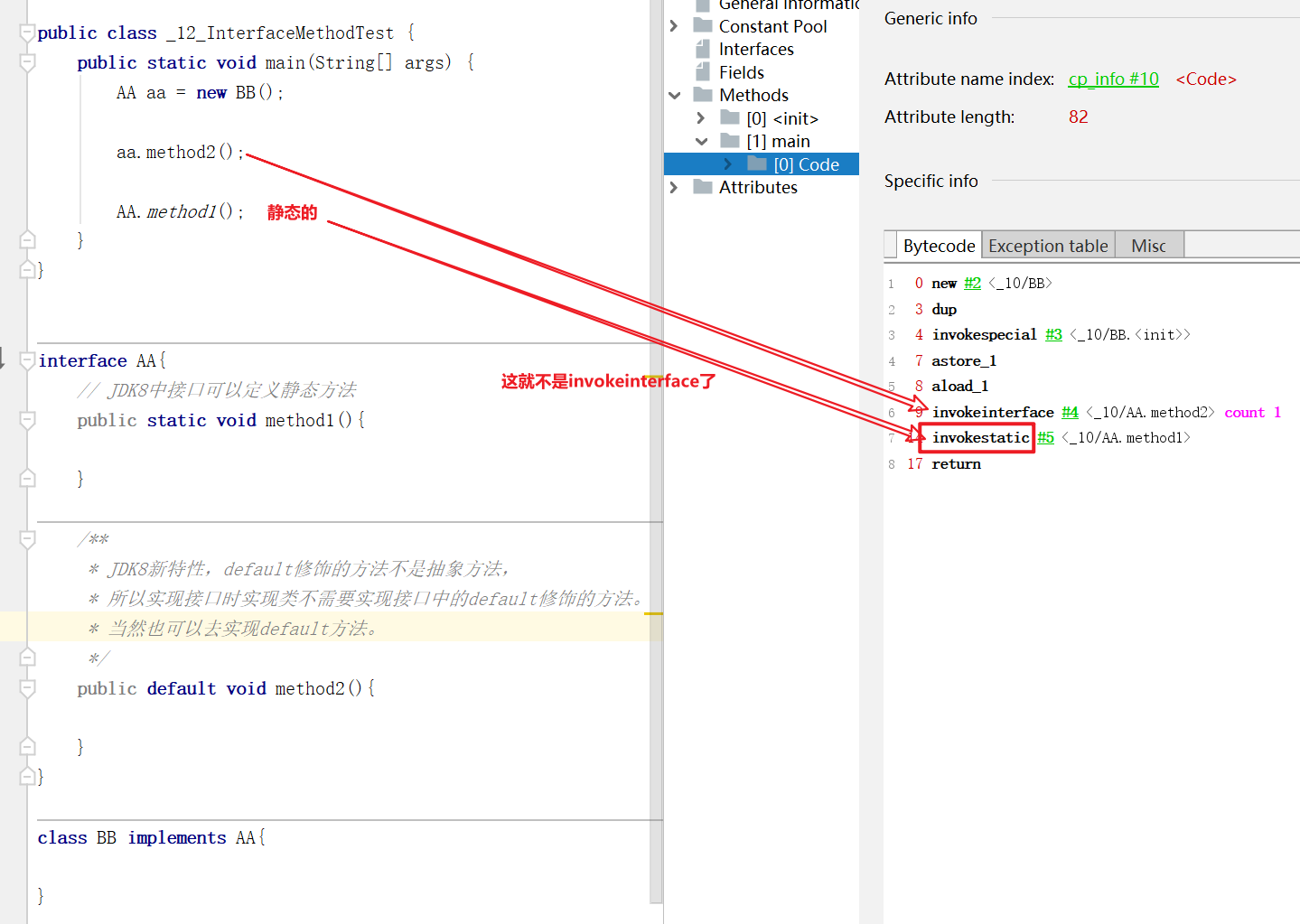The width and height of the screenshot is (1300, 924).
Task: Expand the [0] Code attribute node
Action: click(728, 164)
